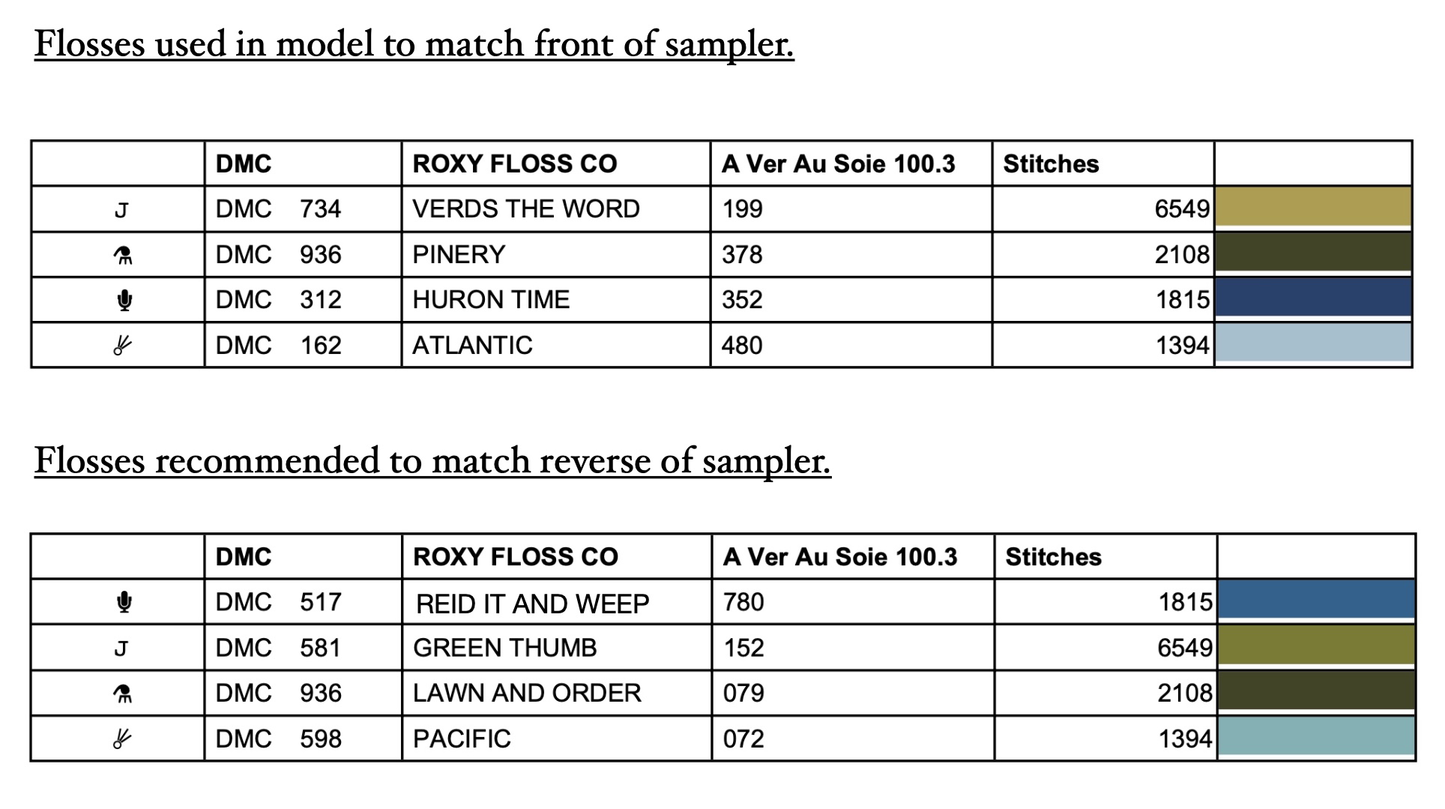Click the J symbol in GREEN THUMB row
The height and width of the screenshot is (809, 1445).
click(x=120, y=649)
